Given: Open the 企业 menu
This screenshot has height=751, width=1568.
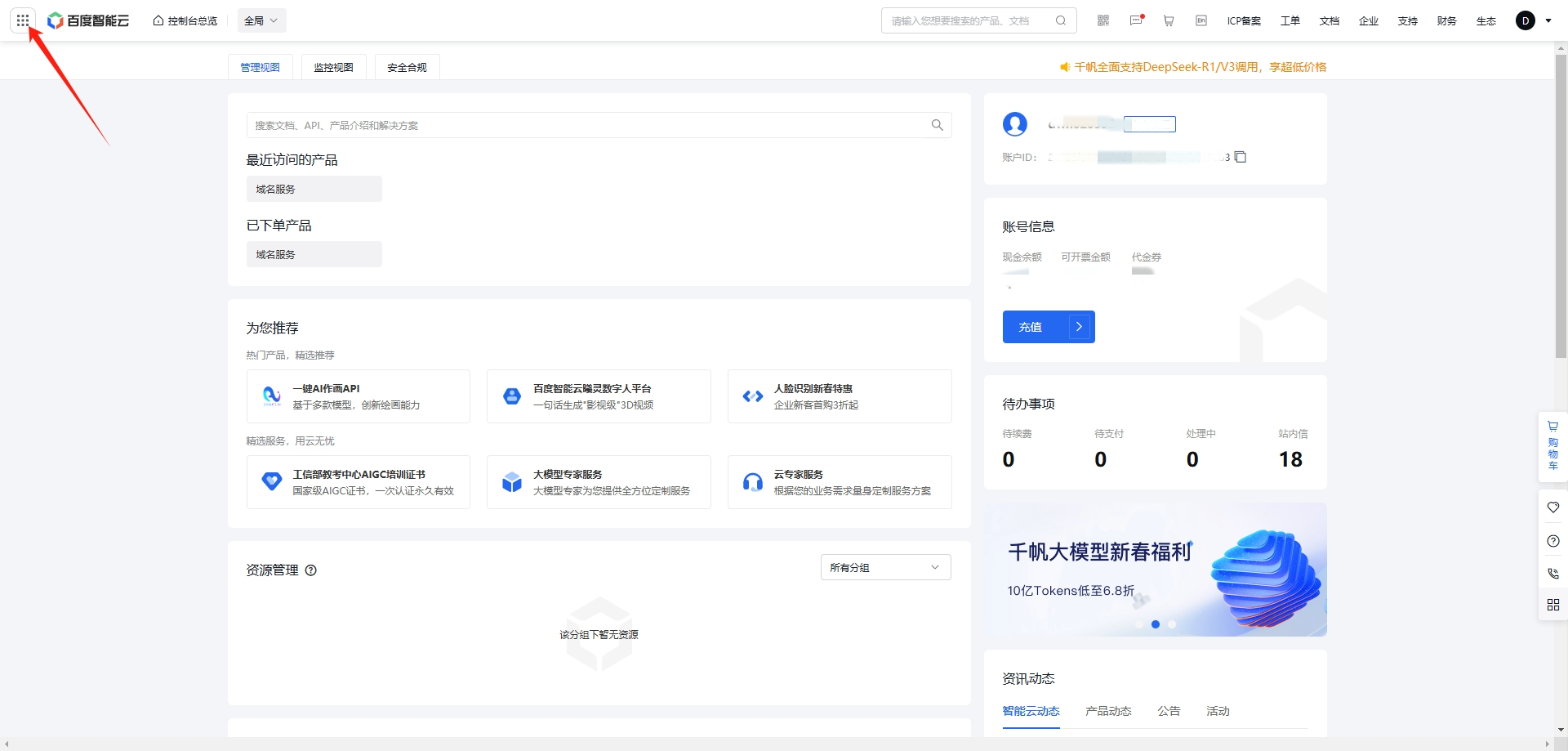Looking at the screenshot, I should 1369,20.
